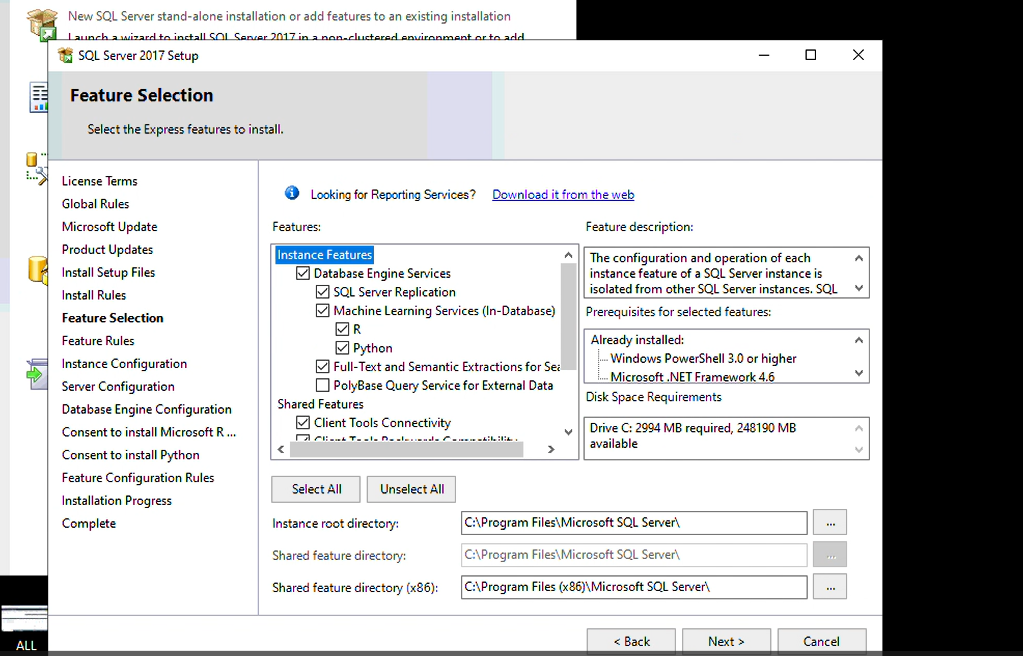Viewport: 1023px width, 656px height.
Task: Uncheck the R feature checkbox
Action: pyautogui.click(x=342, y=329)
